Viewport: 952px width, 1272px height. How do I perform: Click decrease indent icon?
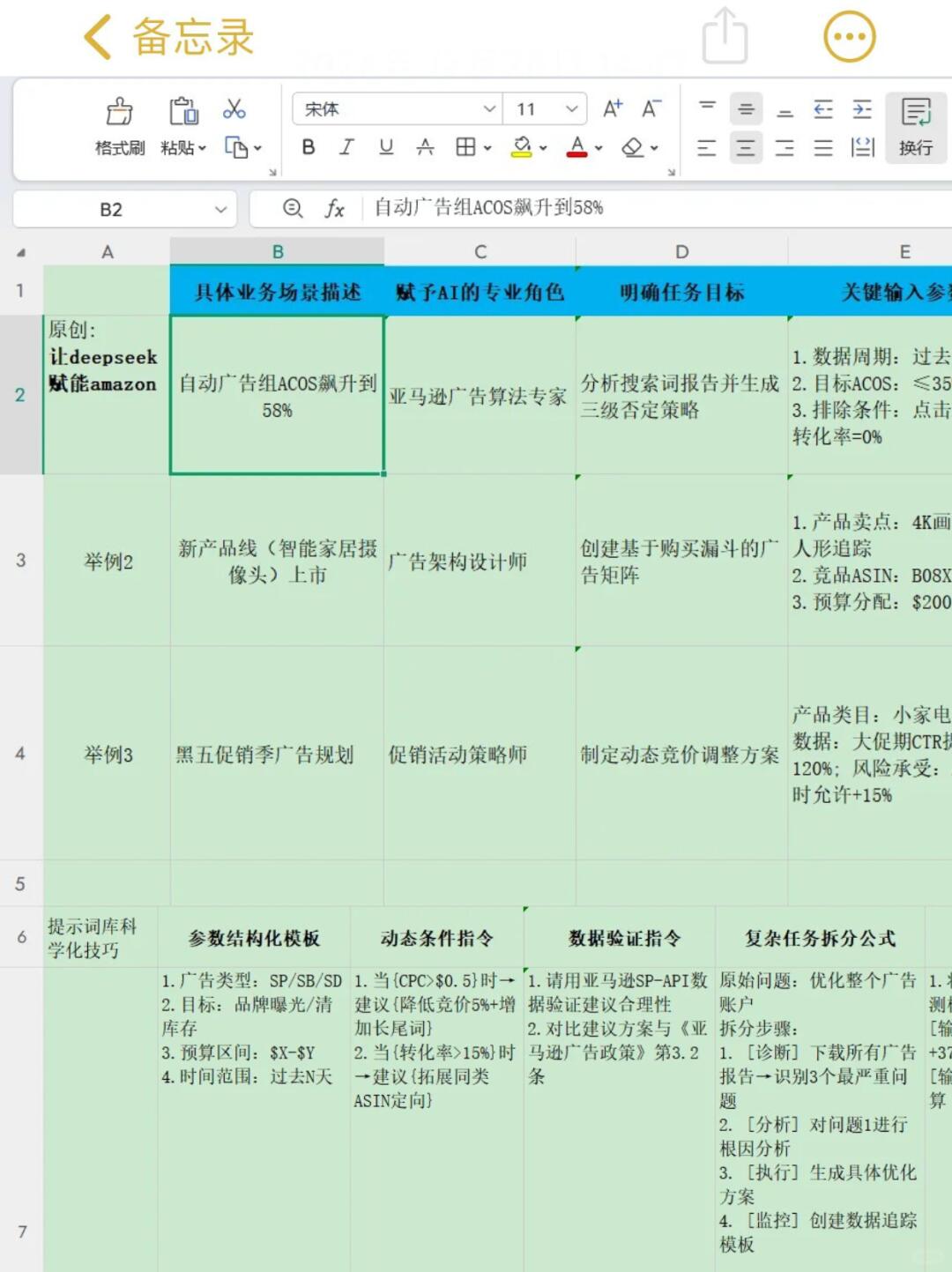pyautogui.click(x=823, y=108)
